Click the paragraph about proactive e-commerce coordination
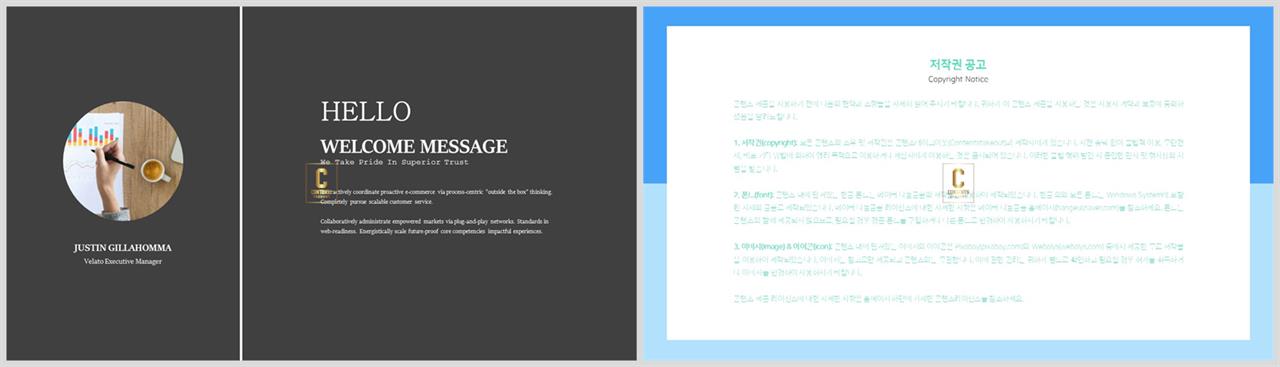Viewport: 1280px width, 367px height. (x=436, y=196)
